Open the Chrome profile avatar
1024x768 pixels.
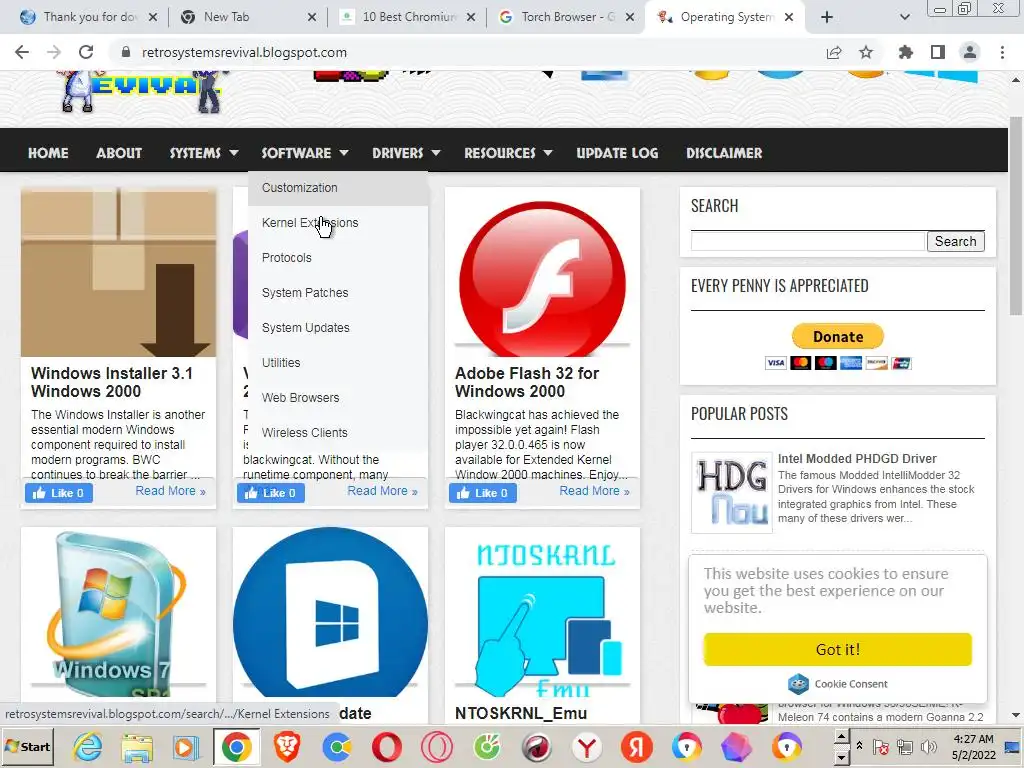tap(970, 52)
